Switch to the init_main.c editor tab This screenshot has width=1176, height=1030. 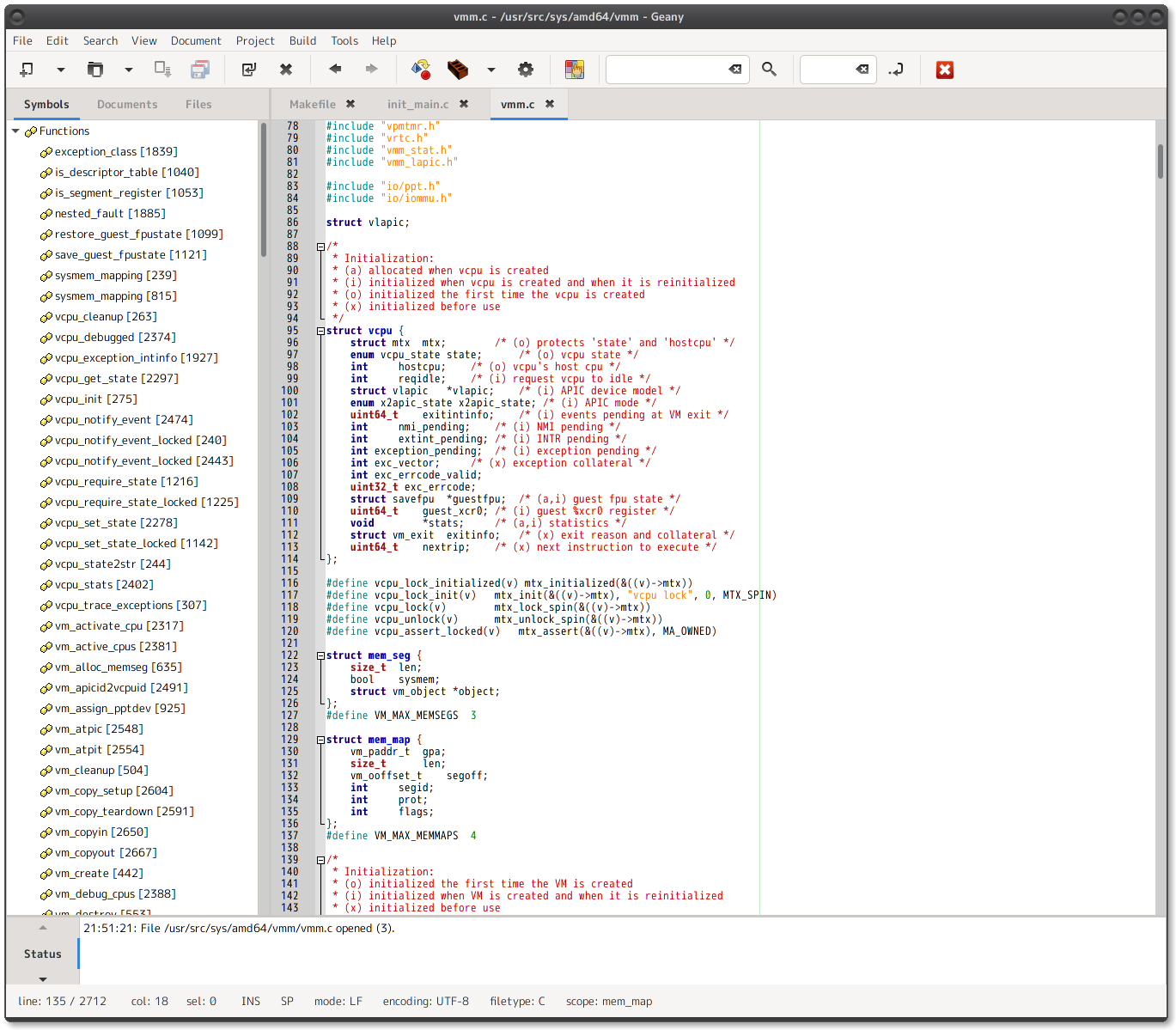(x=418, y=104)
